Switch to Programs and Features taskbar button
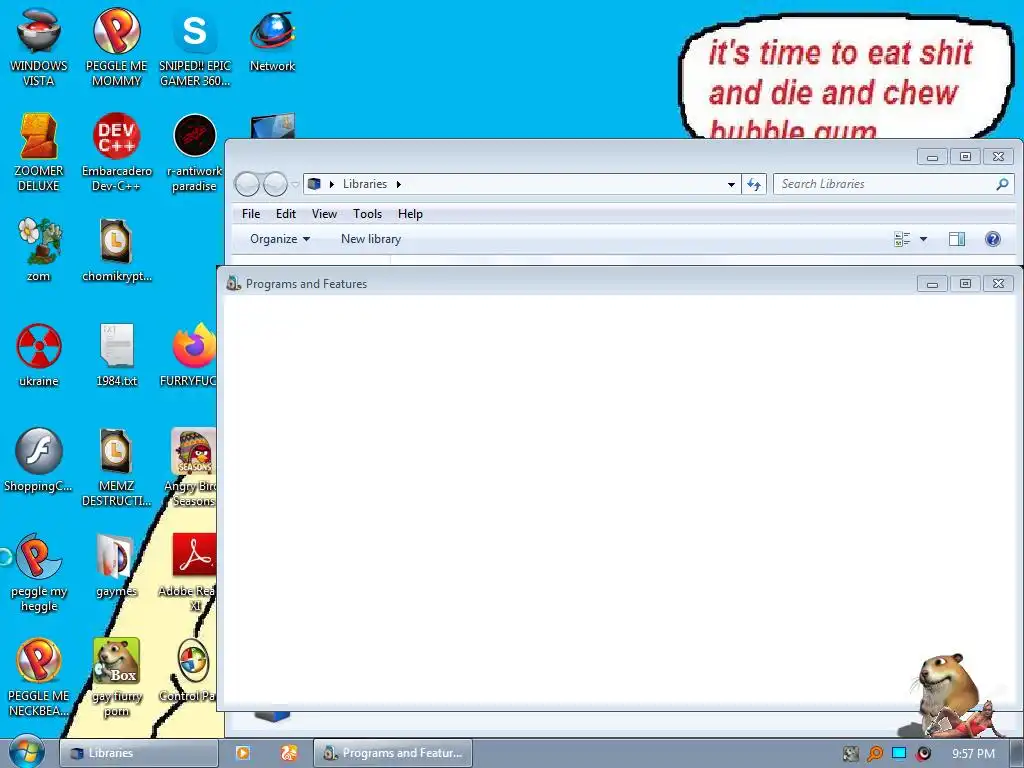Image resolution: width=1024 pixels, height=768 pixels. point(393,753)
